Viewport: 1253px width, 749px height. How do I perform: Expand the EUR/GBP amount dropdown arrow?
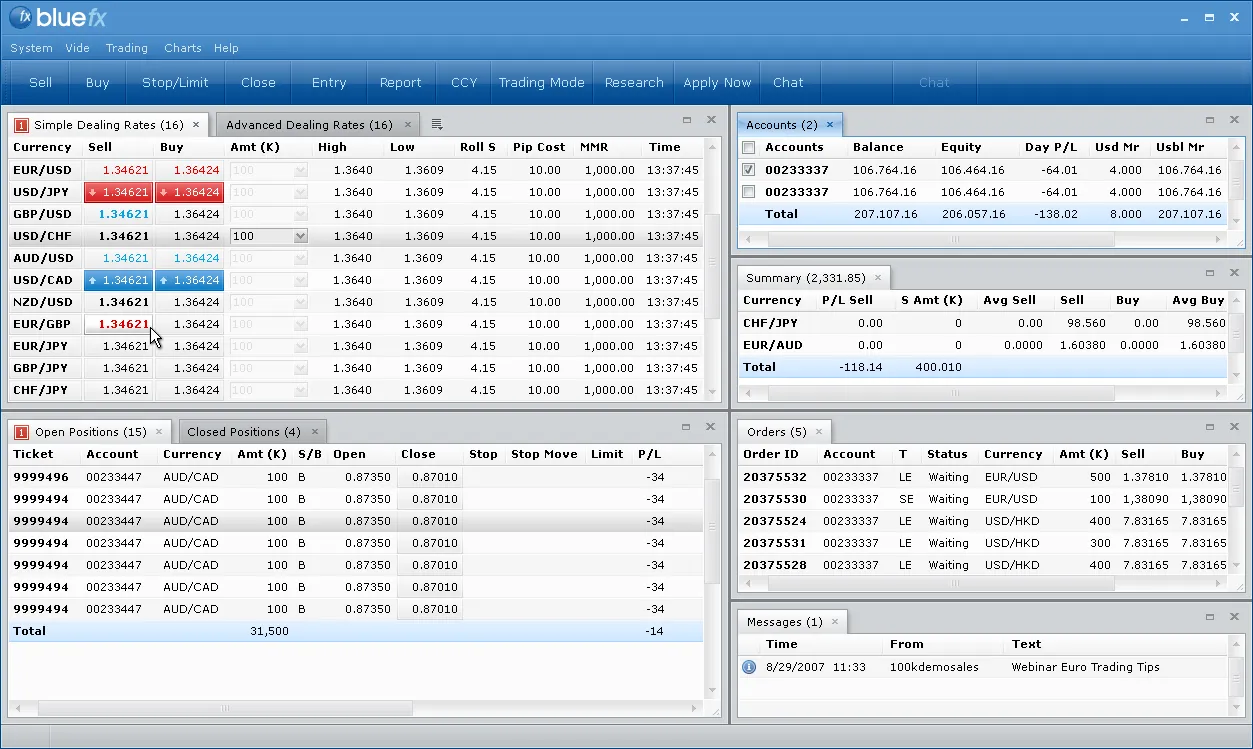[x=300, y=324]
